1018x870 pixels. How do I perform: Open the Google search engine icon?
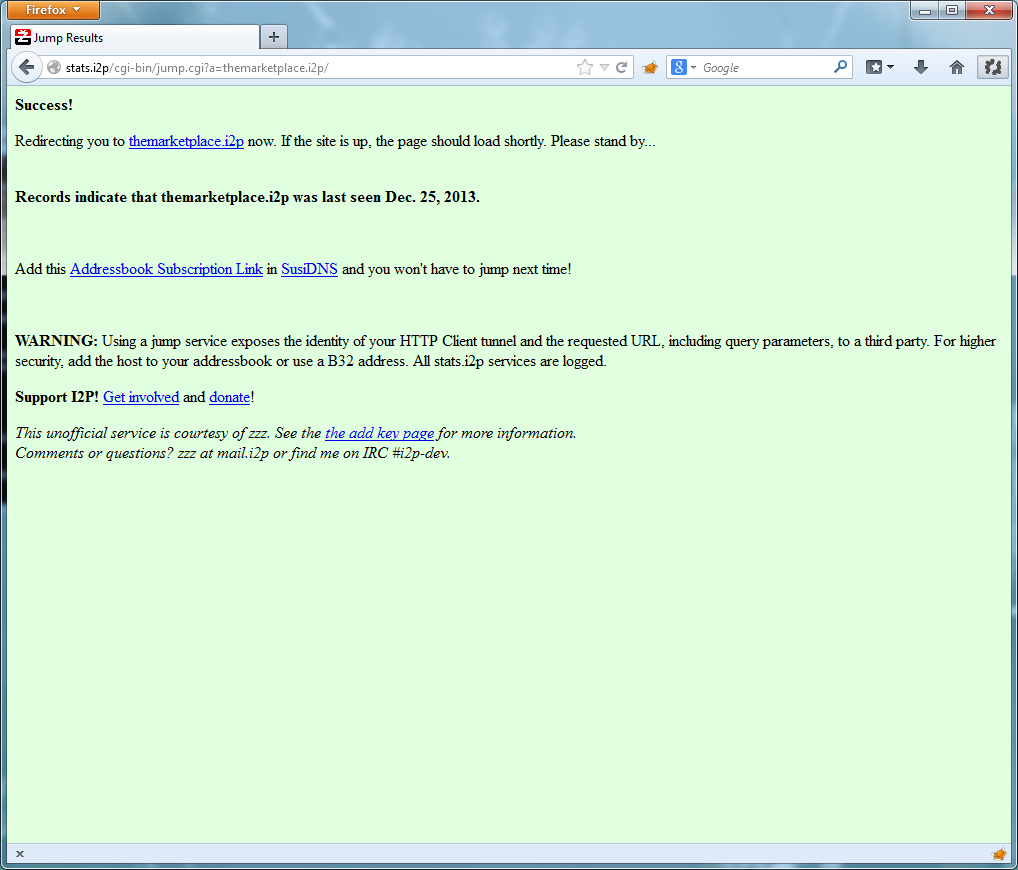(x=679, y=67)
